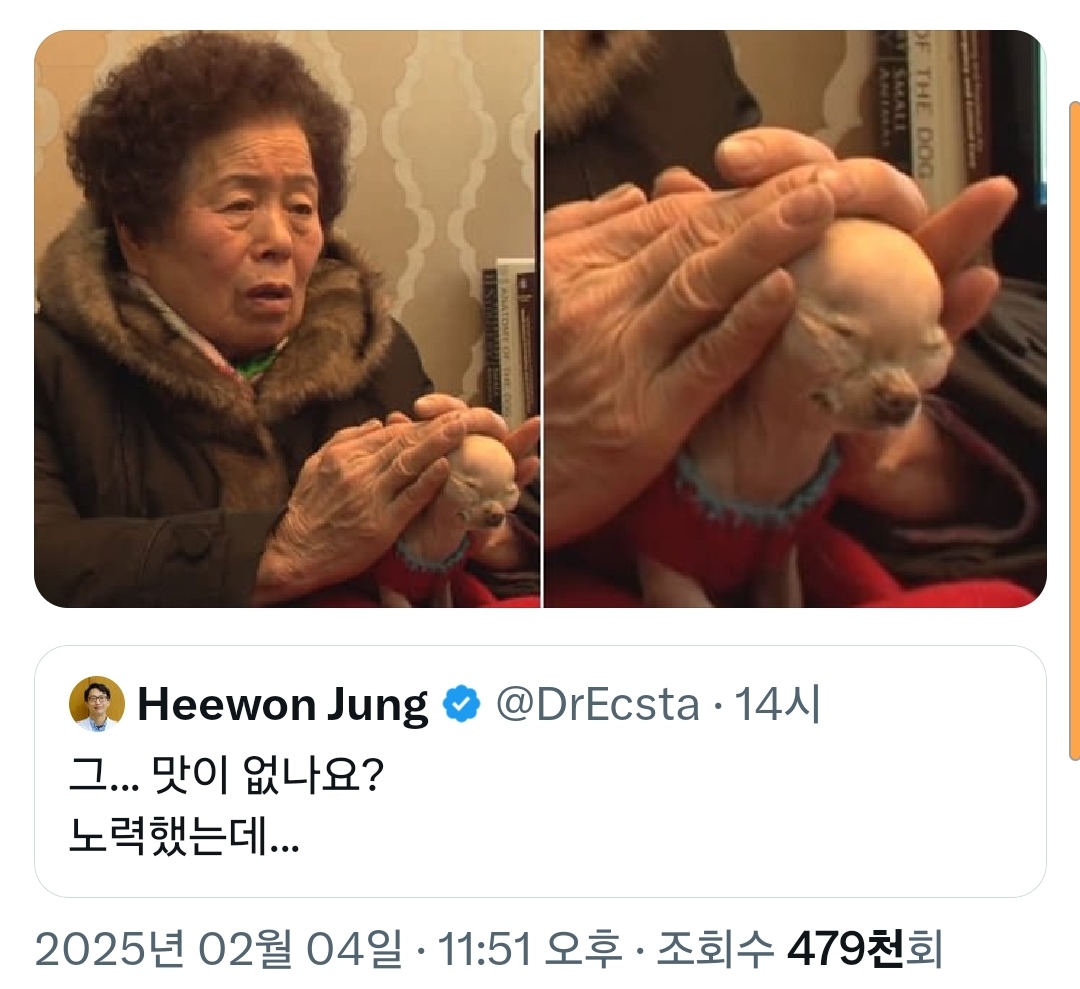Select the 노력했는데... line in the quote
This screenshot has height=989, width=1080.
(184, 836)
